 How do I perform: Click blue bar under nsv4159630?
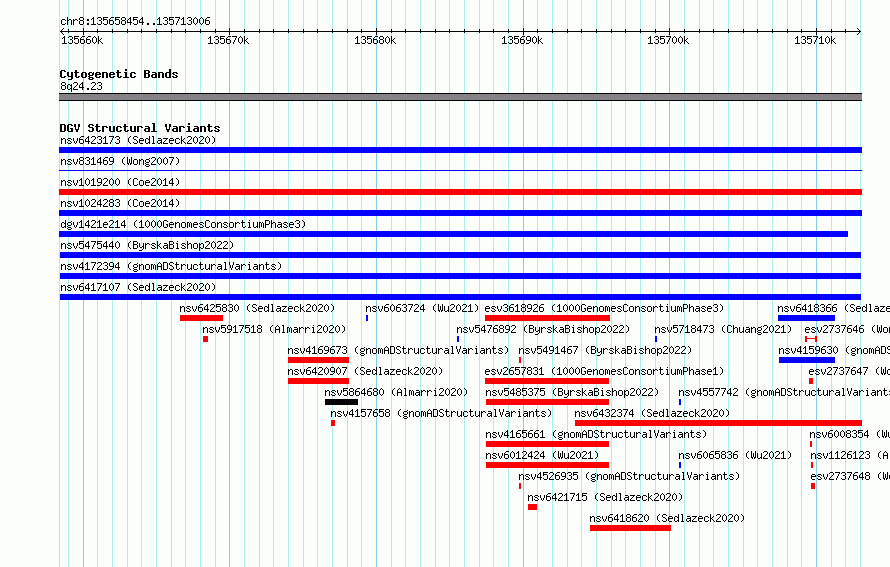click(x=807, y=360)
